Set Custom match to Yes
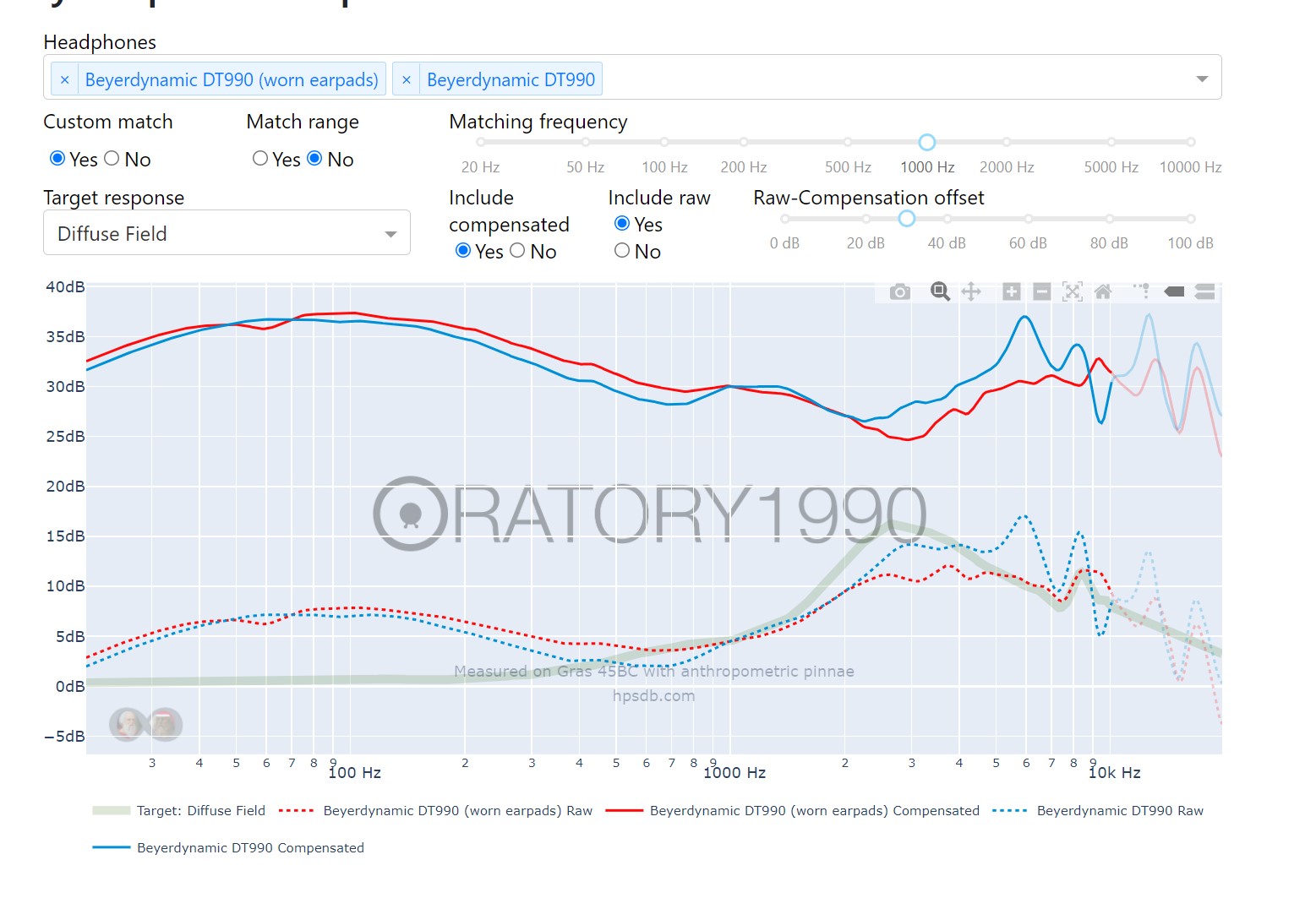 click(57, 158)
